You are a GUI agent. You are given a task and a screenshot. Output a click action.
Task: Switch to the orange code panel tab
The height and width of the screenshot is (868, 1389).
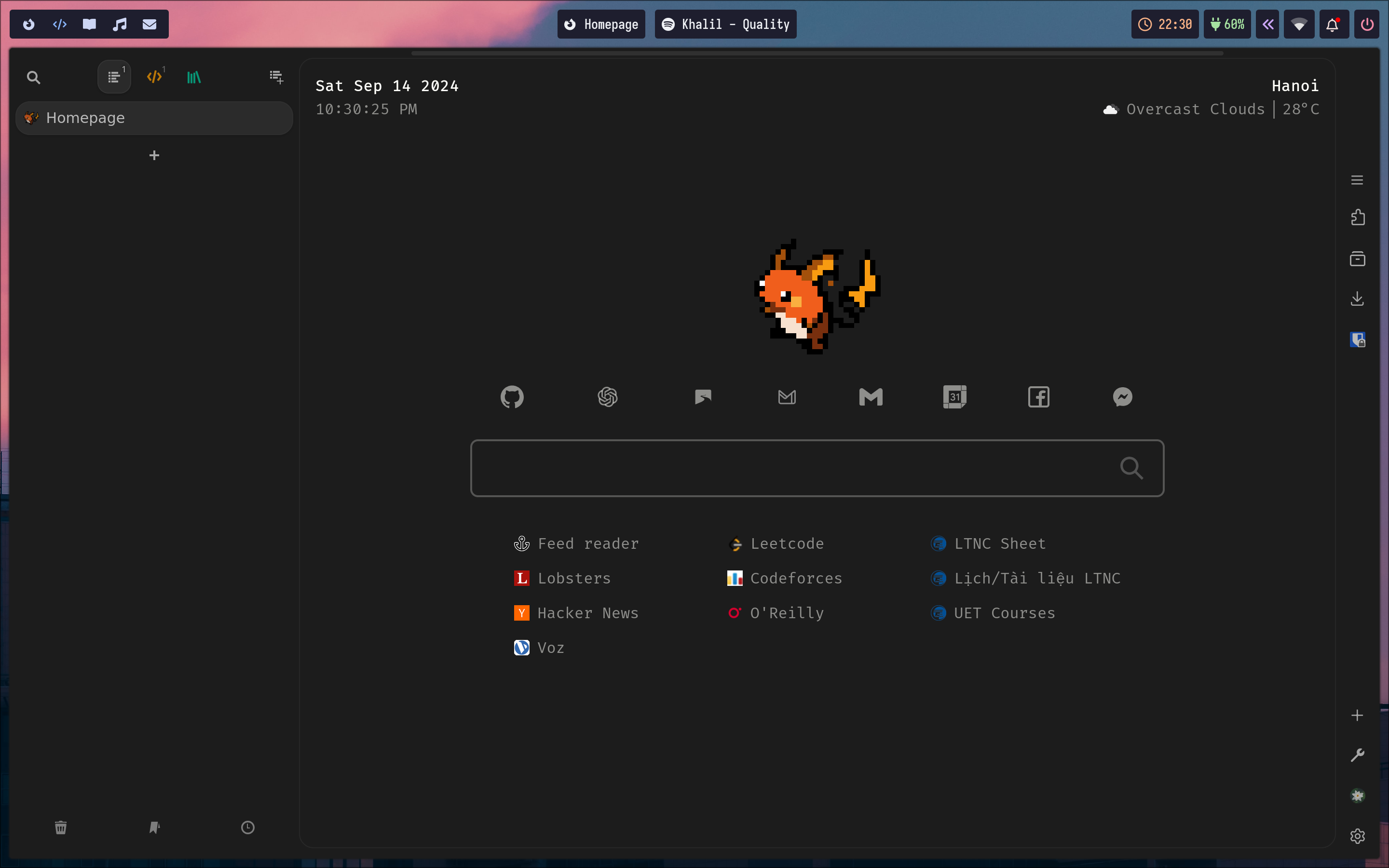pos(154,77)
